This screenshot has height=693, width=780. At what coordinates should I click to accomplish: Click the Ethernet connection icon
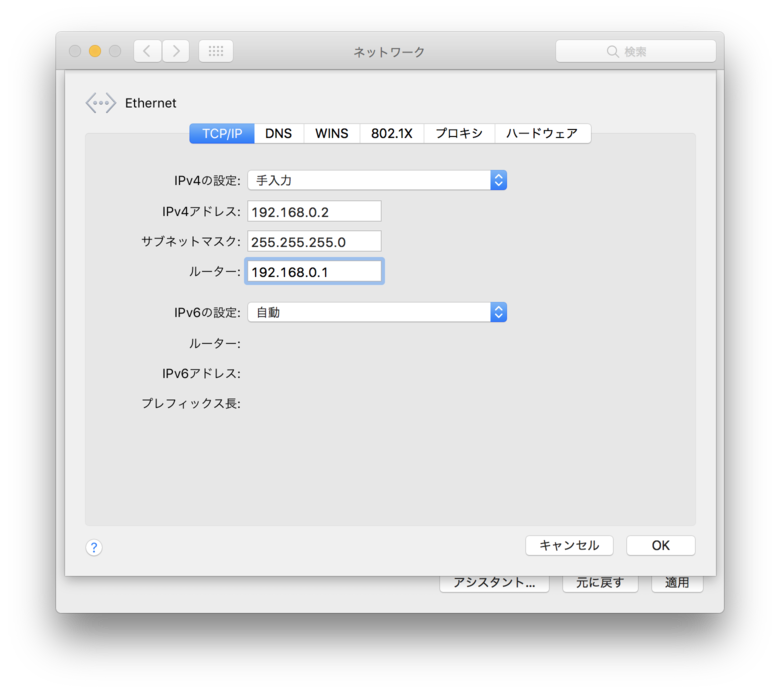pos(100,103)
